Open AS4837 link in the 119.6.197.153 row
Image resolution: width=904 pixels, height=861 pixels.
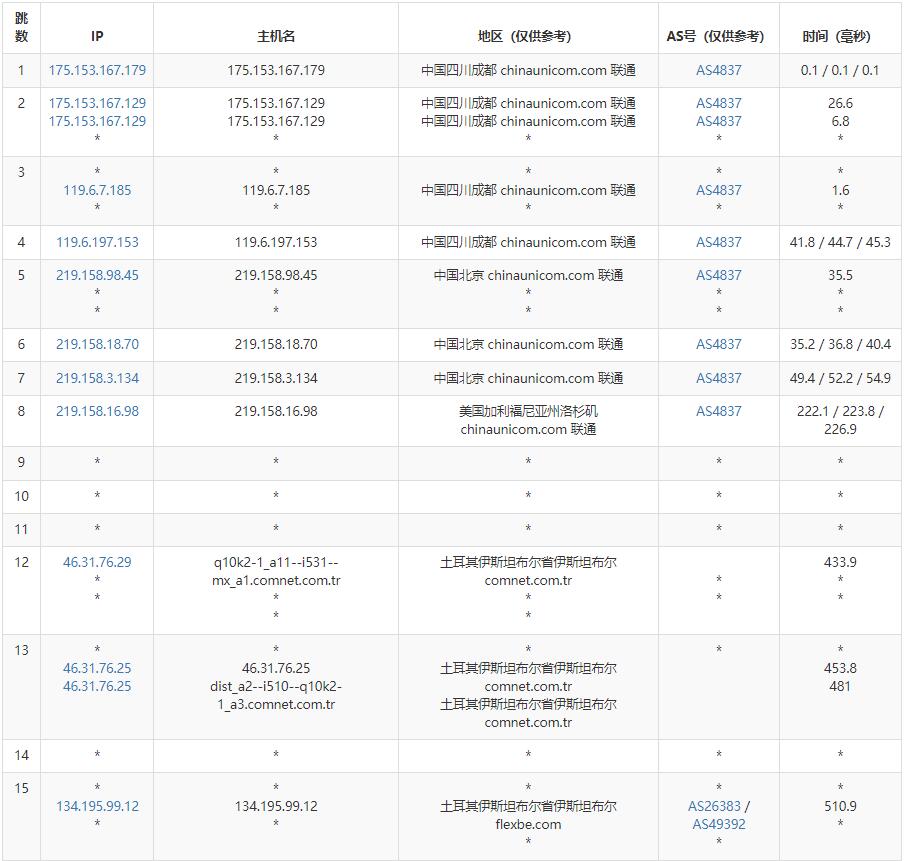point(718,242)
